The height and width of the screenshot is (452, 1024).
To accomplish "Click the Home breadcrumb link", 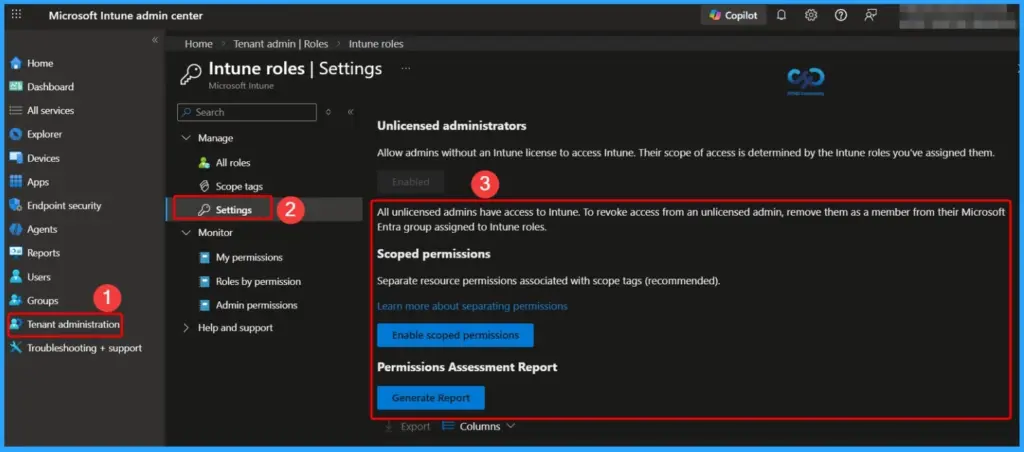I will click(199, 44).
